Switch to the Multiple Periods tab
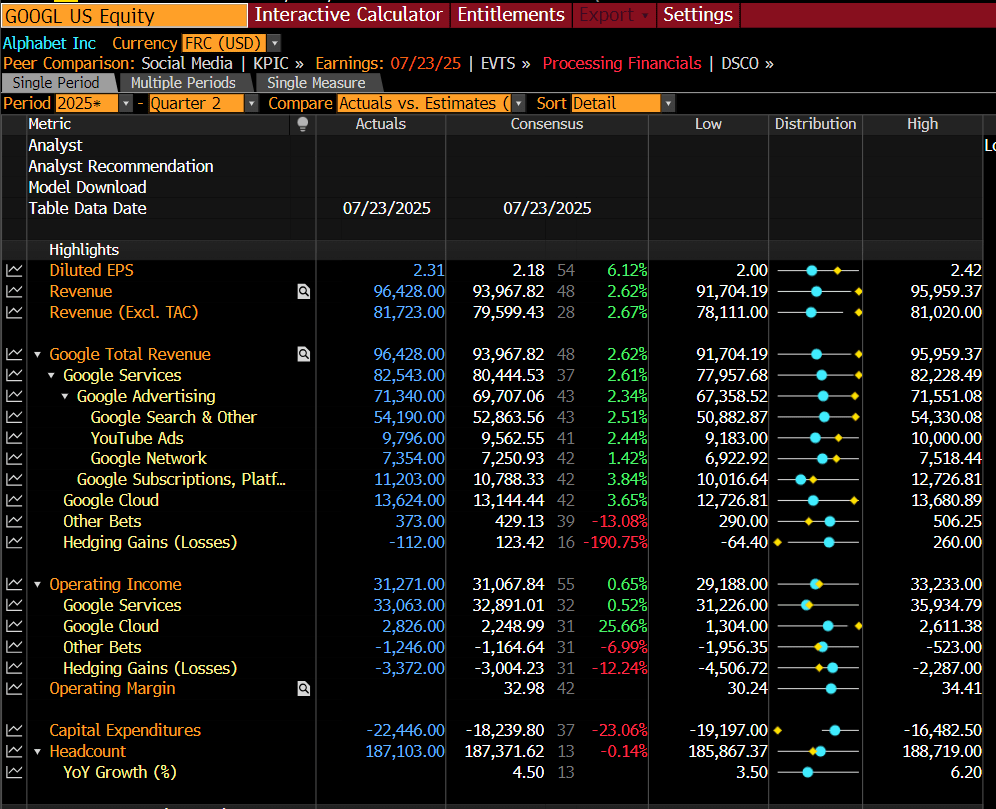 coord(183,83)
